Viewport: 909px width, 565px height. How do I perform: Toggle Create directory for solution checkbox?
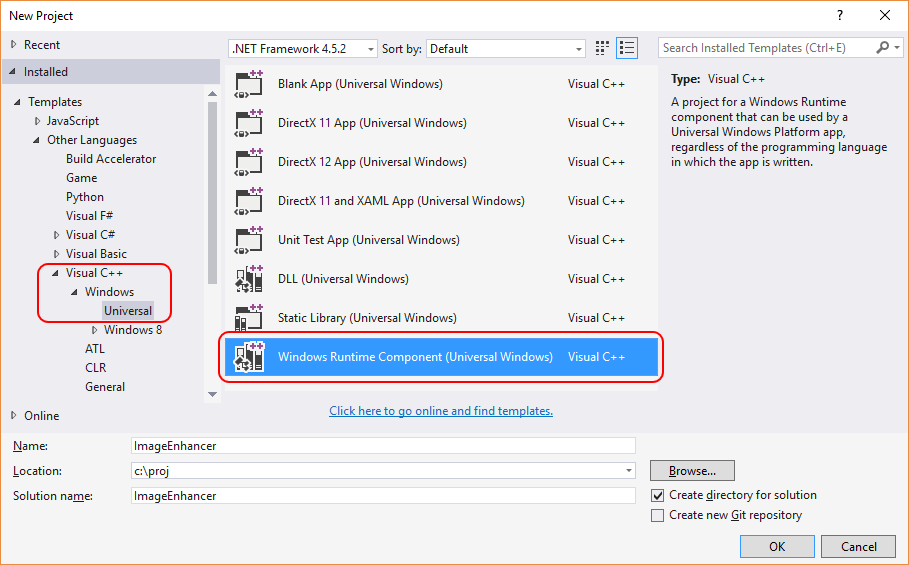(657, 495)
